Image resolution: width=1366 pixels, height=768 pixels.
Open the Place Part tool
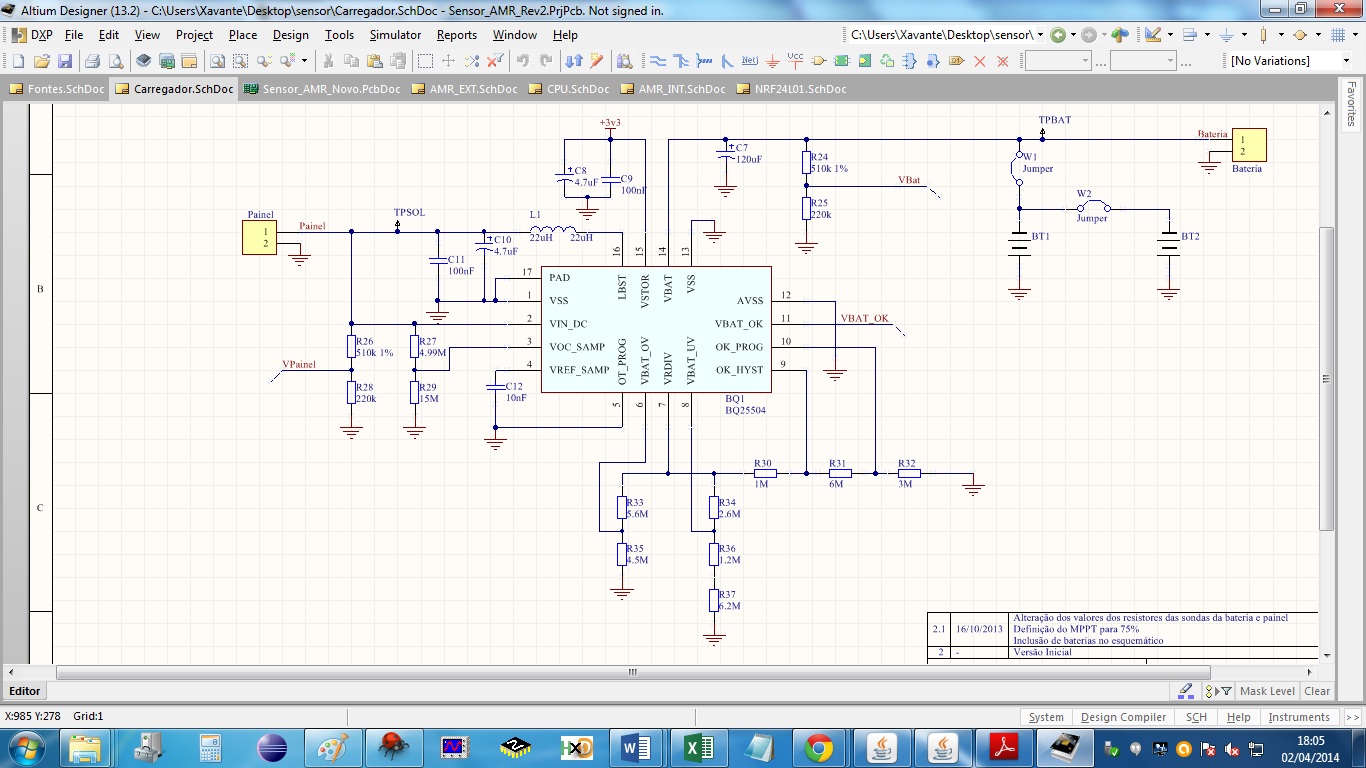[x=818, y=60]
